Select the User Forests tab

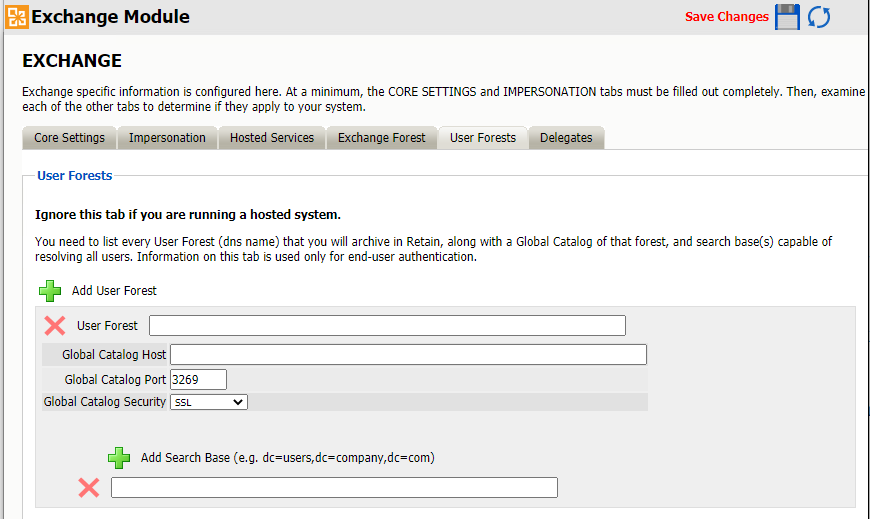[483, 138]
